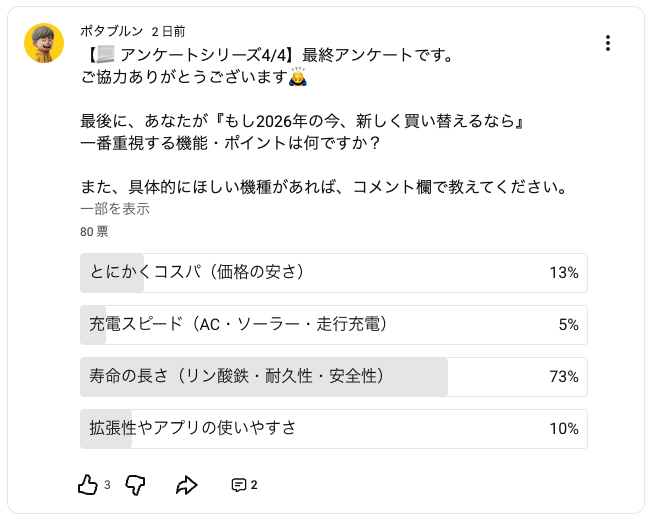Image resolution: width=652 pixels, height=519 pixels.
Task: Select the とにかくコスパ poll option
Action: tap(333, 272)
